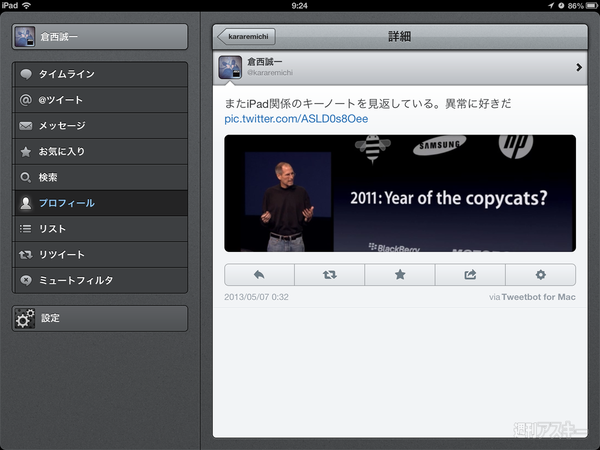Tap the 倉西誠一 account switcher button

pos(100,37)
